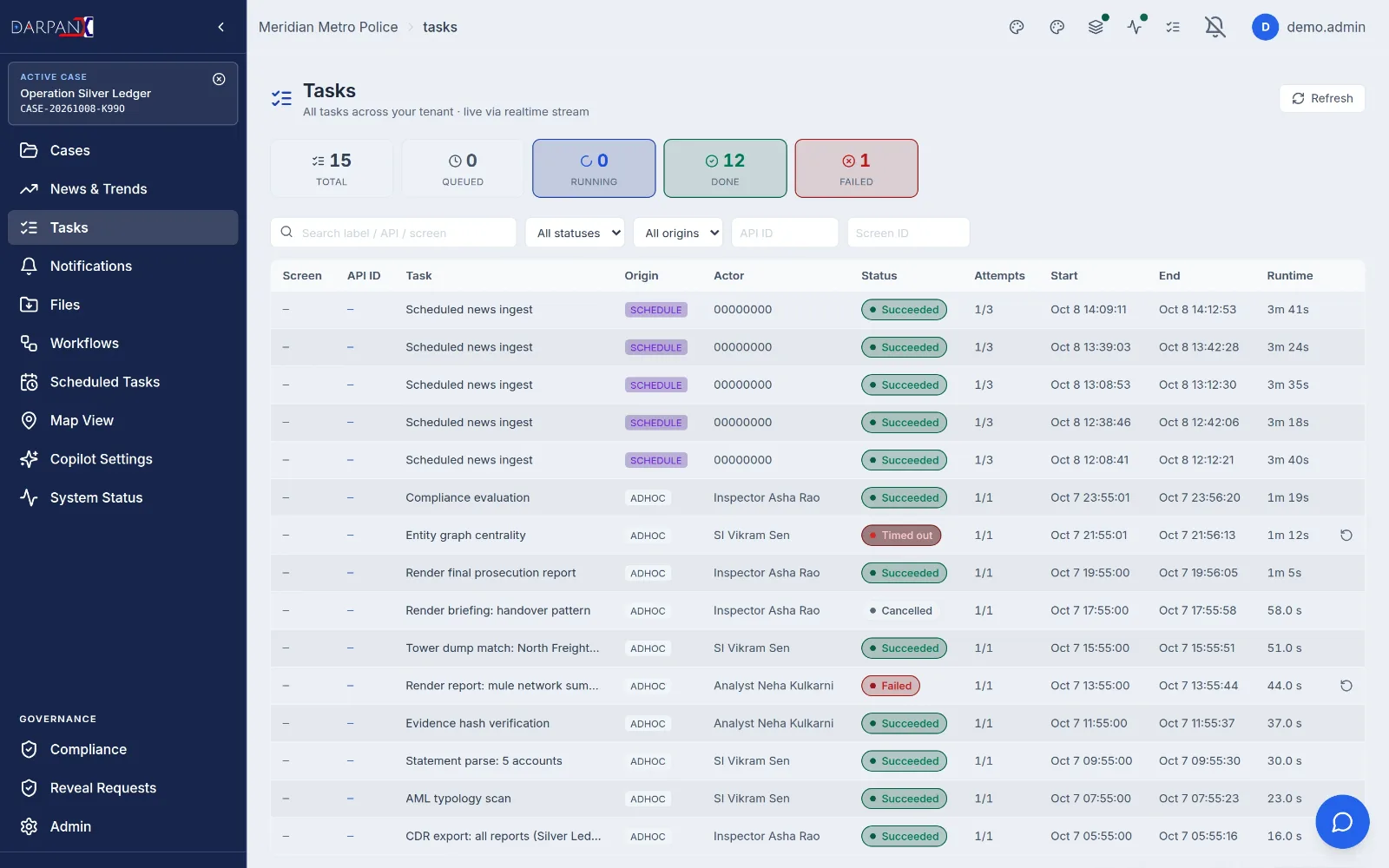
Task: Open the Copilot Settings sparkle icon
Action: (x=29, y=459)
